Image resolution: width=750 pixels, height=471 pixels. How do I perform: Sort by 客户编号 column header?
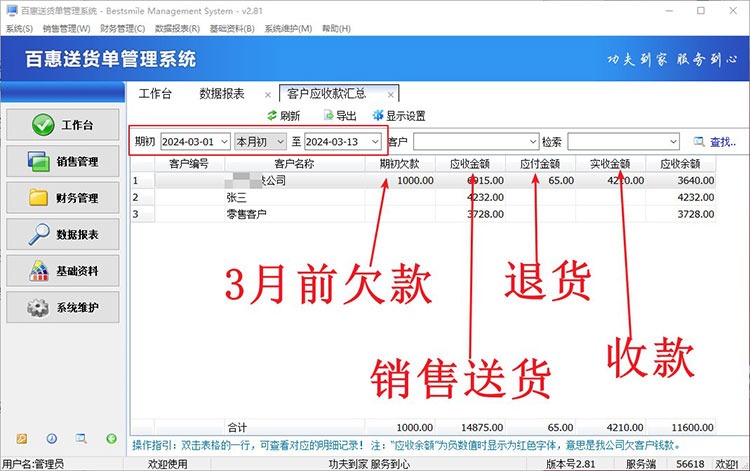[189, 164]
